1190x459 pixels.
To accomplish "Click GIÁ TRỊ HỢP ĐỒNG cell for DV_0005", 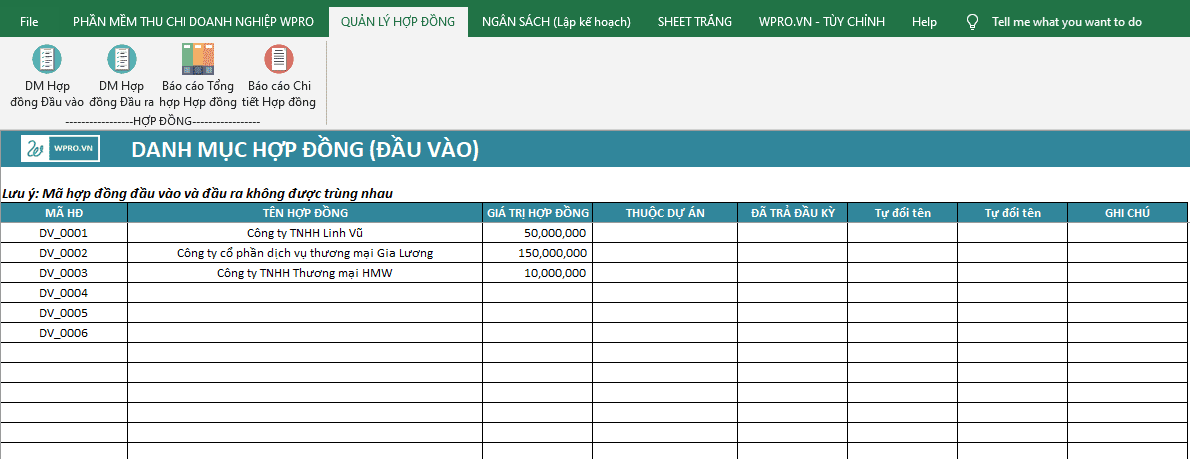I will (x=537, y=313).
